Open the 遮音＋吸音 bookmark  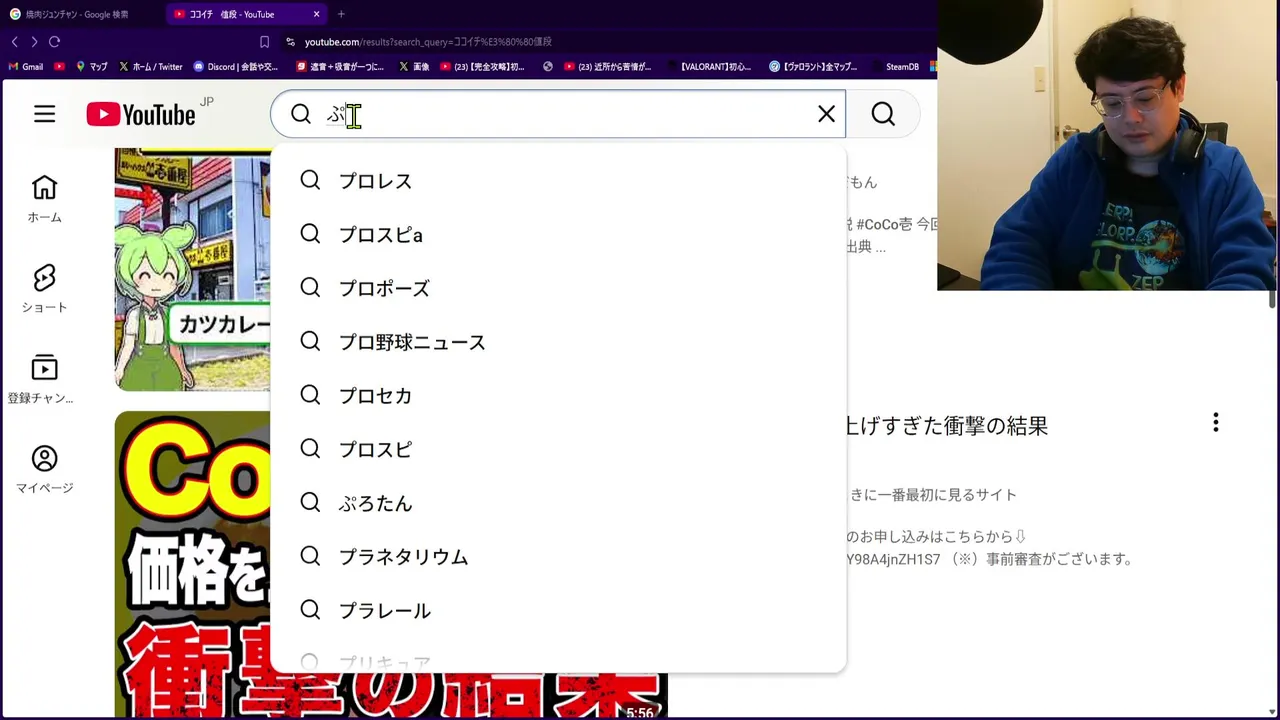coord(340,67)
